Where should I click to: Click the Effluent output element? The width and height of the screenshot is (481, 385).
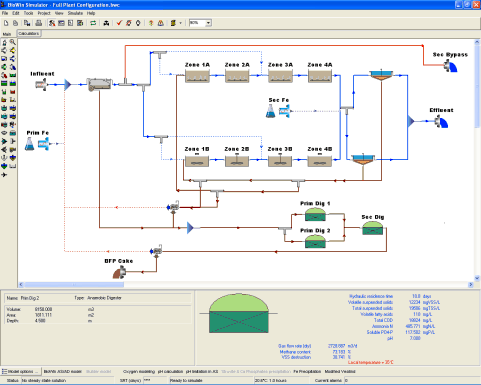pos(442,122)
